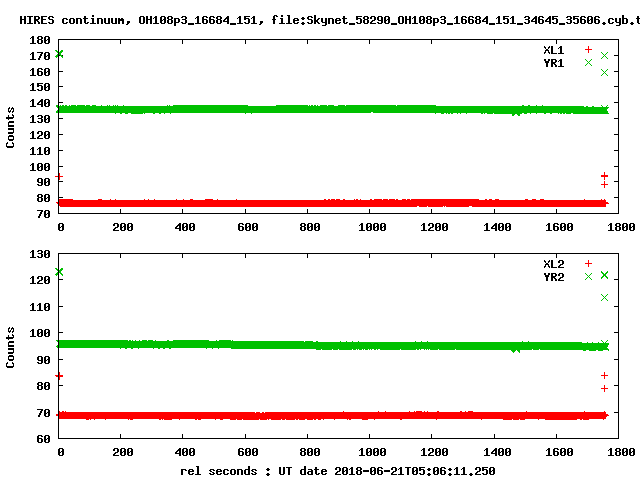Click the red outlier near 84 at lower plot start
Image resolution: width=640 pixels, height=480 pixels.
[x=59, y=376]
